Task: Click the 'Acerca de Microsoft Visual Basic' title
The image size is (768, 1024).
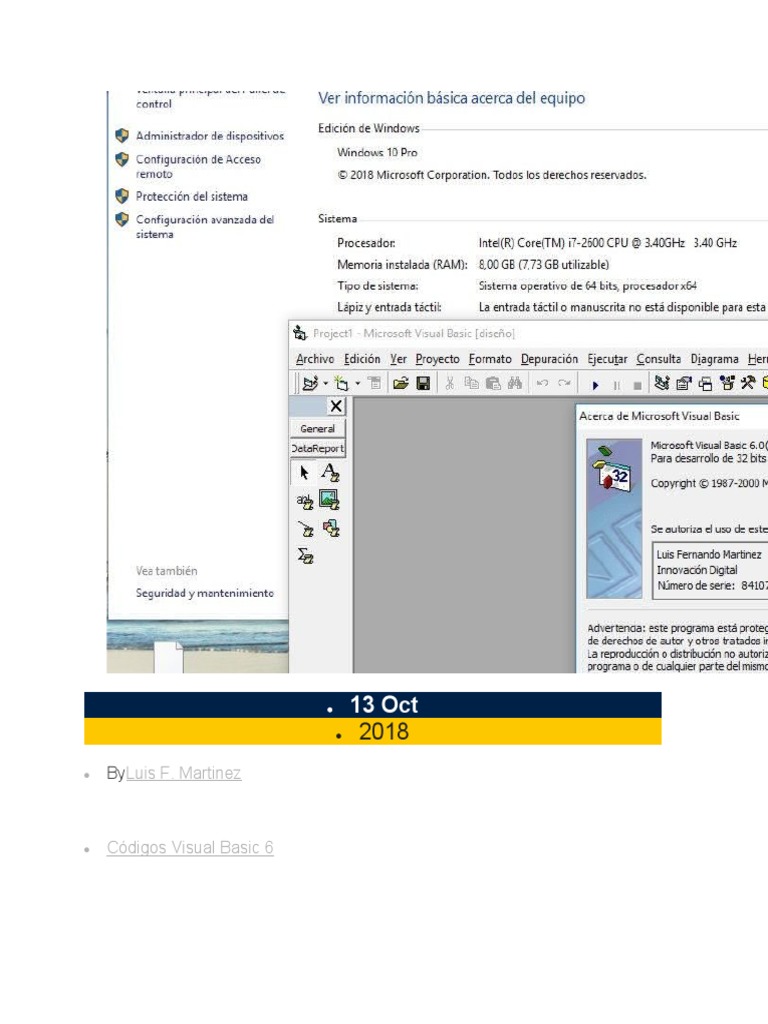Action: click(x=659, y=416)
